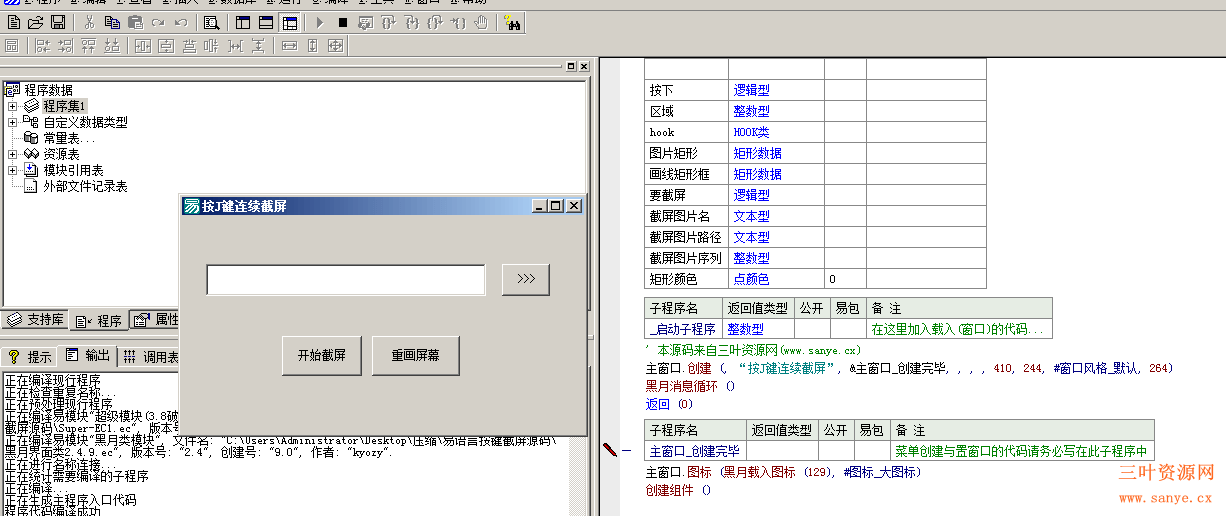
Task: Switch to the 输出 tab
Action: coord(87,355)
